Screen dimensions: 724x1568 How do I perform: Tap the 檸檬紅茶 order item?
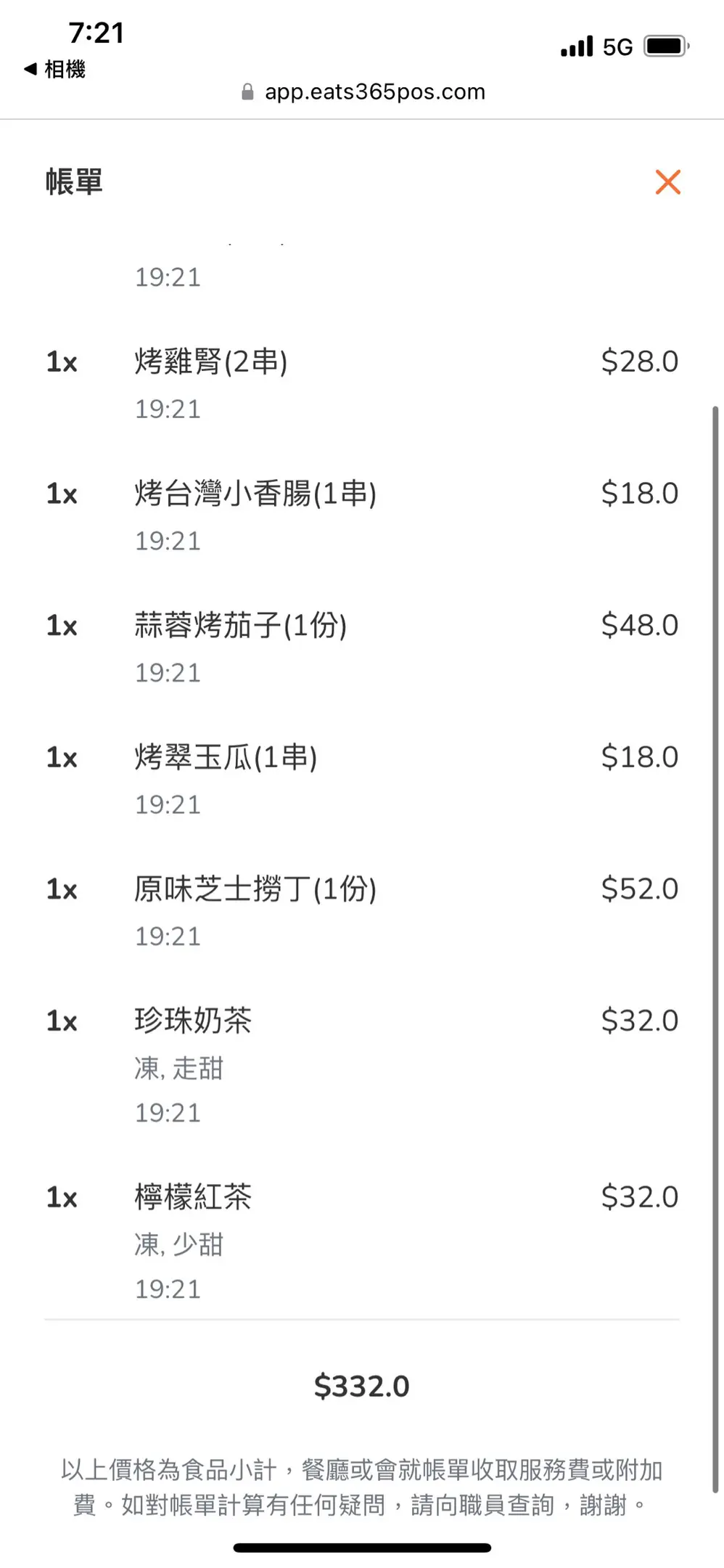[x=193, y=1197]
